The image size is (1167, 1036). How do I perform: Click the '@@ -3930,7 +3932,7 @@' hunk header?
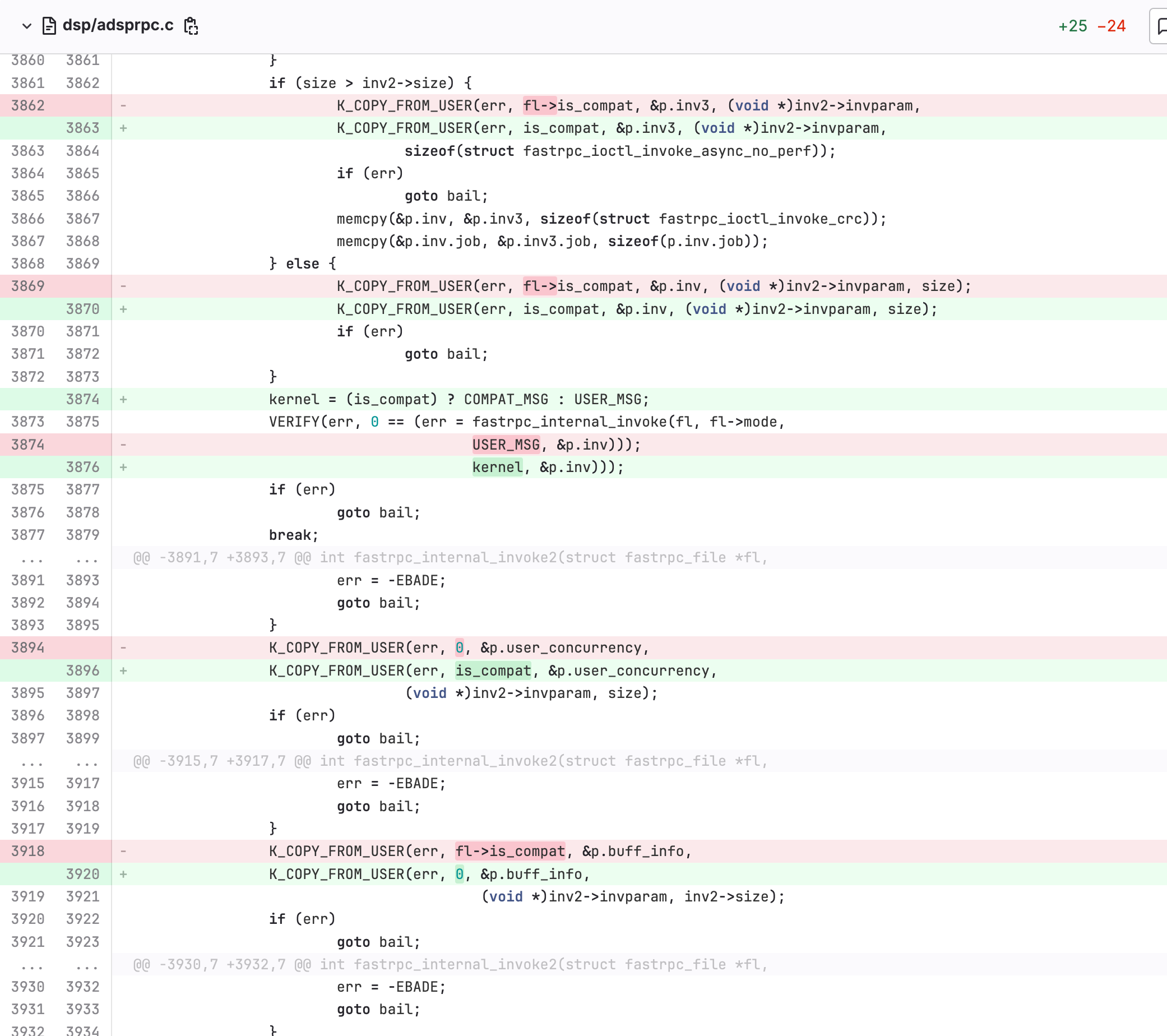point(450,965)
